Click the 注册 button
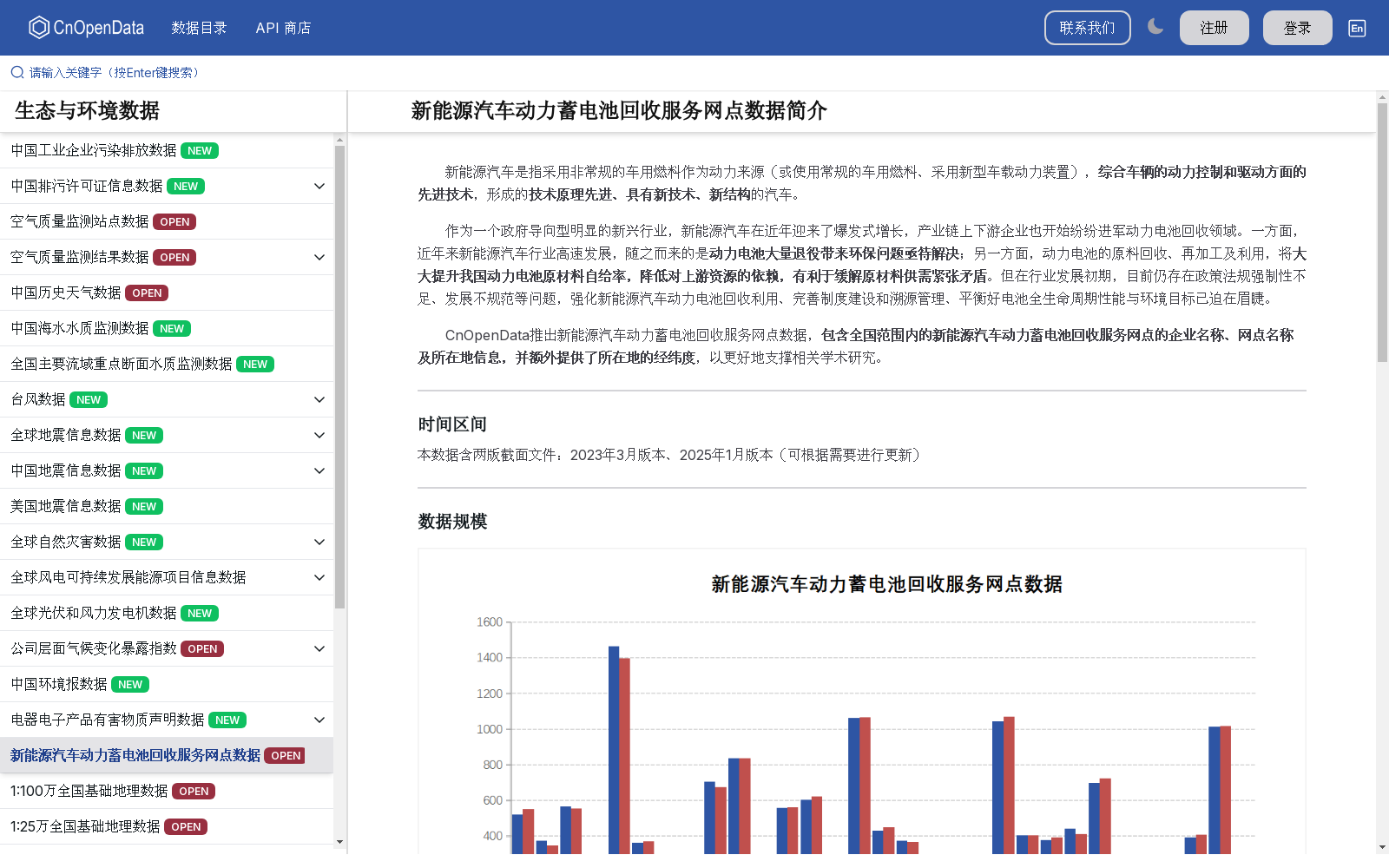This screenshot has height=868, width=1389. (1214, 28)
